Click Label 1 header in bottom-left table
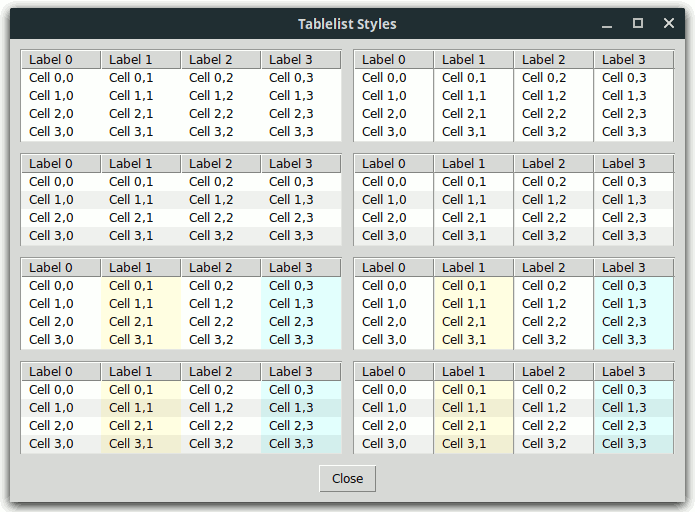This screenshot has width=695, height=512. click(x=131, y=372)
